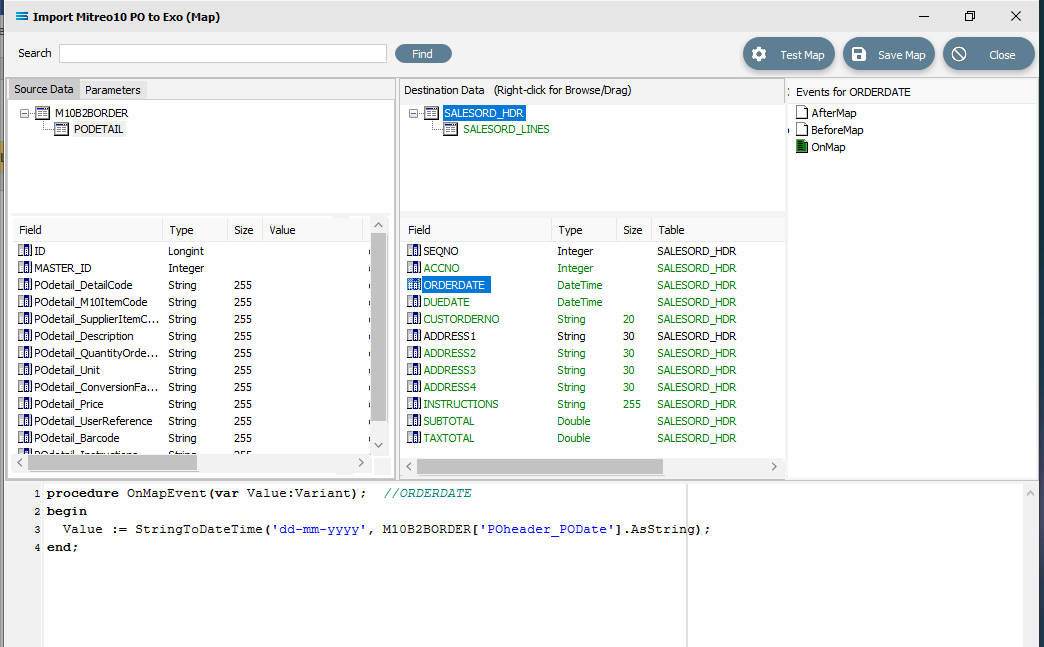Click the code editor scroll up arrow
The height and width of the screenshot is (647, 1044).
[1030, 493]
